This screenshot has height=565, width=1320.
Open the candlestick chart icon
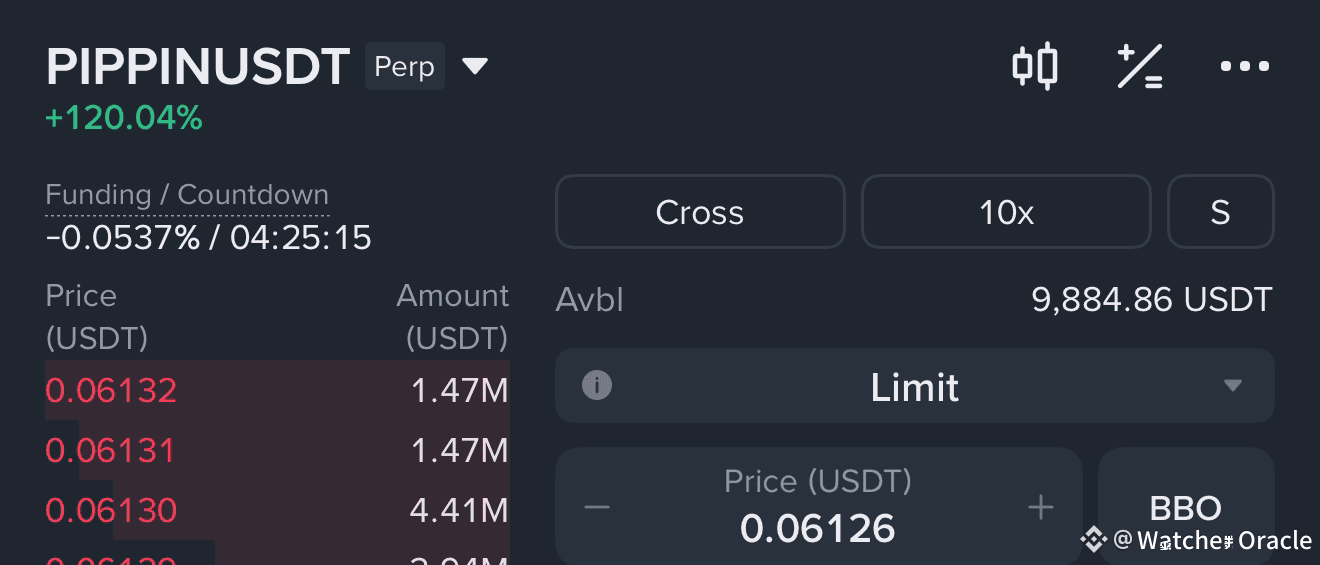[x=1034, y=66]
